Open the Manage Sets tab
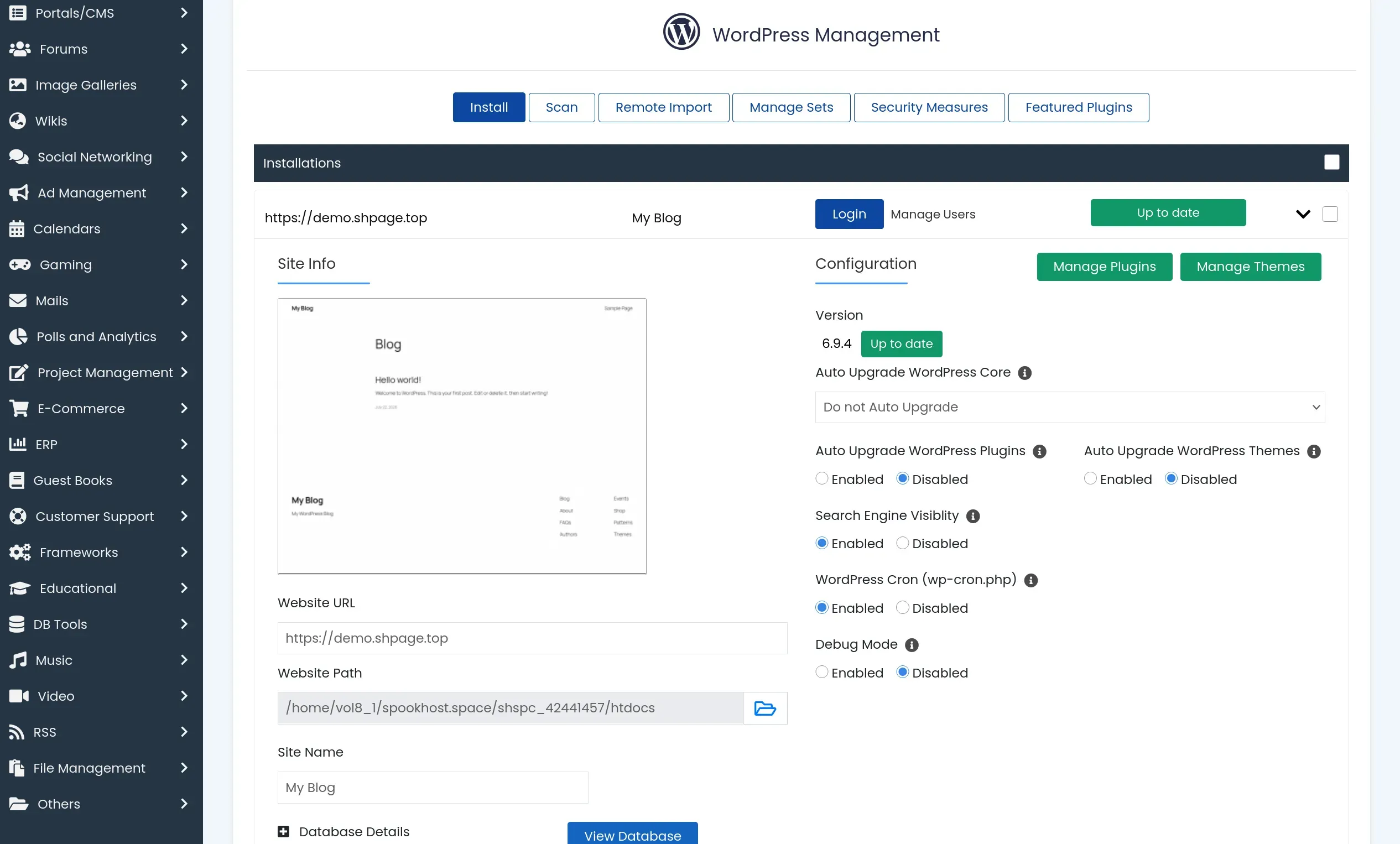1400x844 pixels. (x=791, y=107)
